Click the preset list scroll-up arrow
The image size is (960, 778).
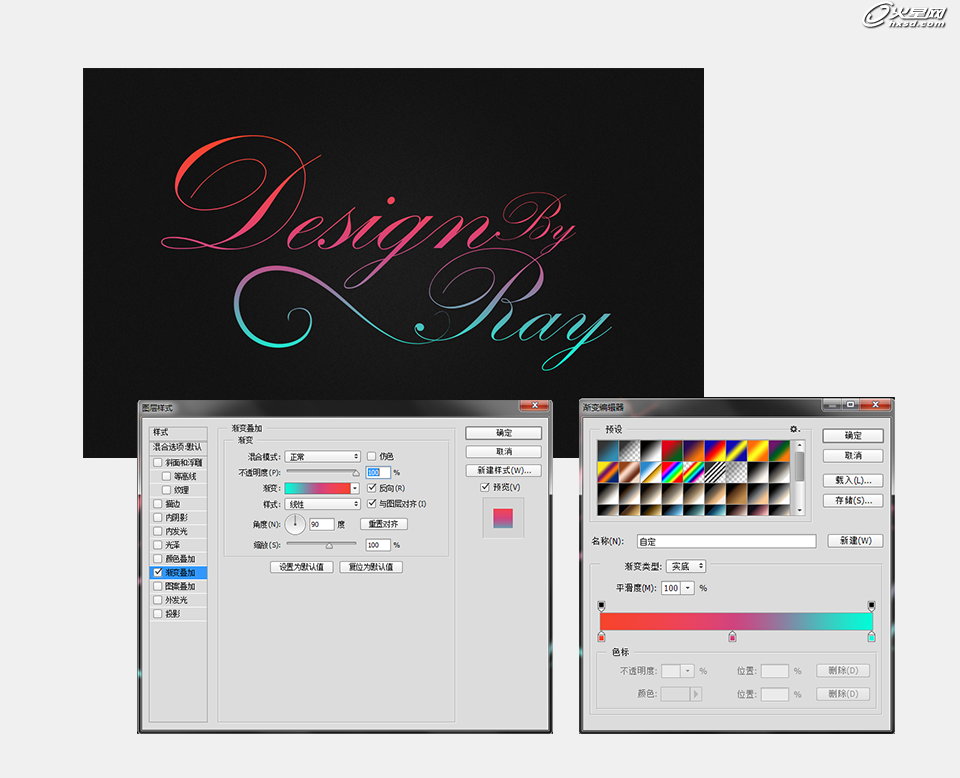(x=800, y=446)
